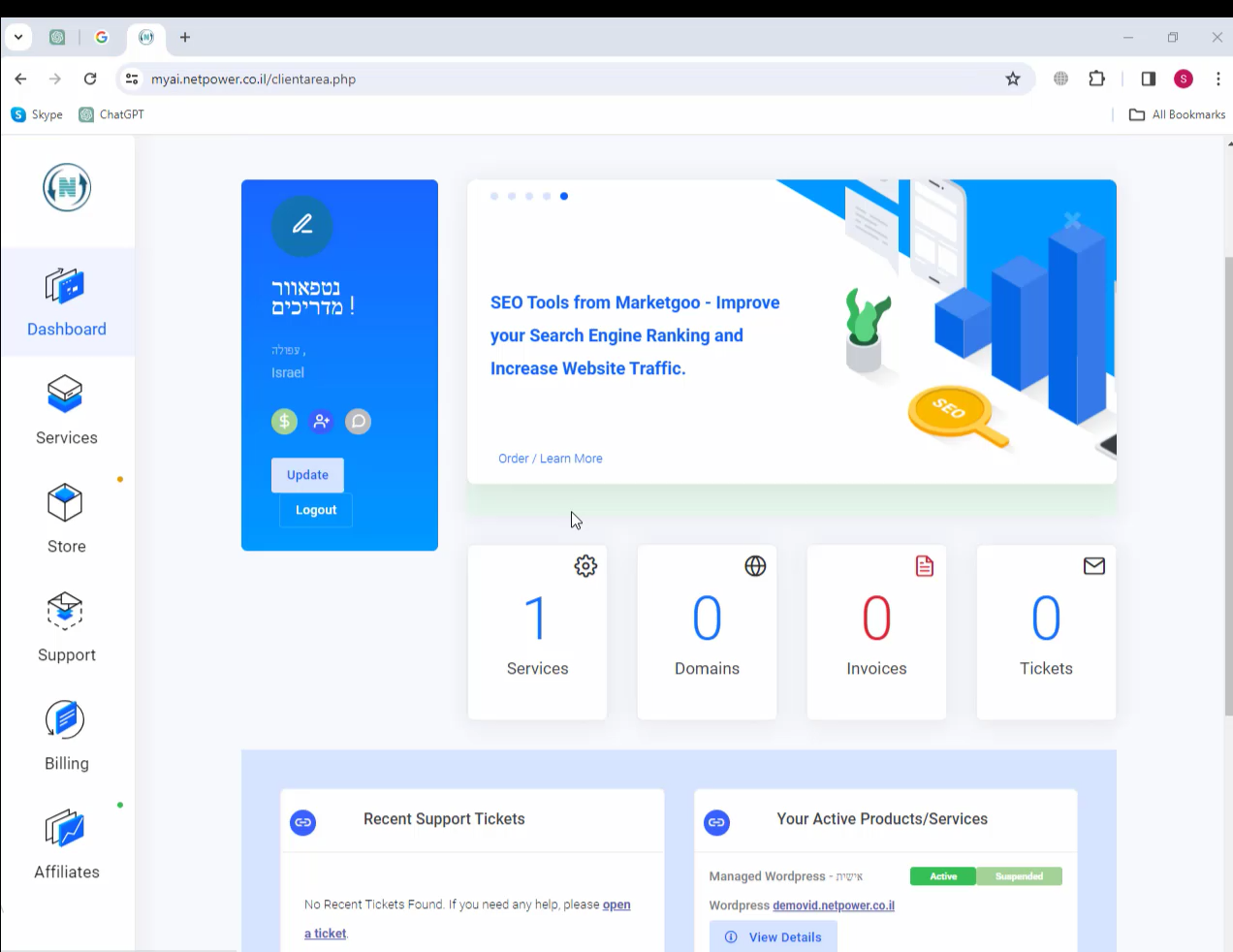The height and width of the screenshot is (952, 1233).
Task: Click the add contact user icon
Action: 321,422
